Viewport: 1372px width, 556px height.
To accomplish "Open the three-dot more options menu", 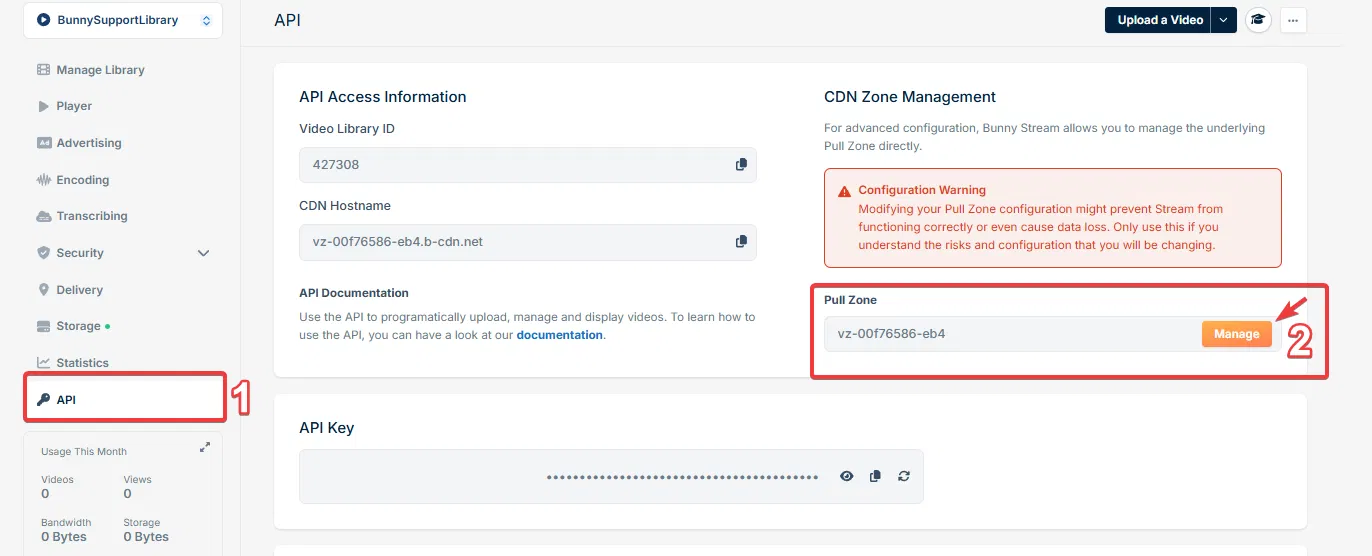I will 1294,20.
